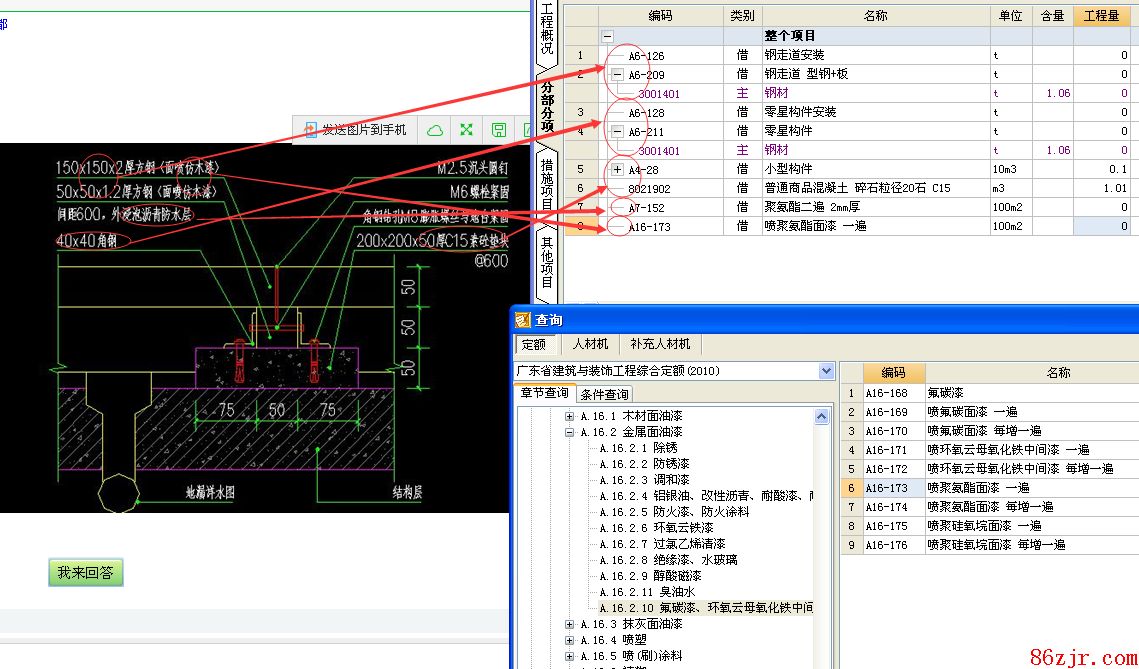This screenshot has width=1139, height=669.
Task: Click the cloud save icon
Action: click(x=435, y=130)
